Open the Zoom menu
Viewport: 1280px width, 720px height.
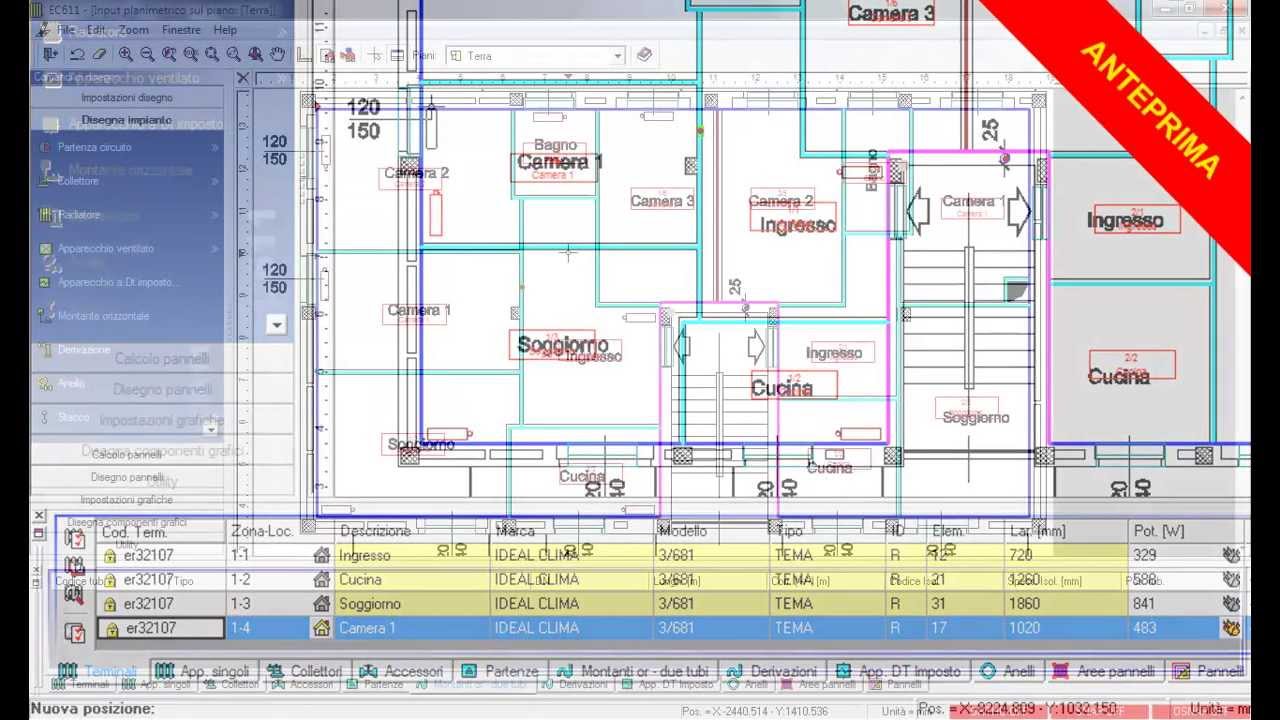coord(133,30)
